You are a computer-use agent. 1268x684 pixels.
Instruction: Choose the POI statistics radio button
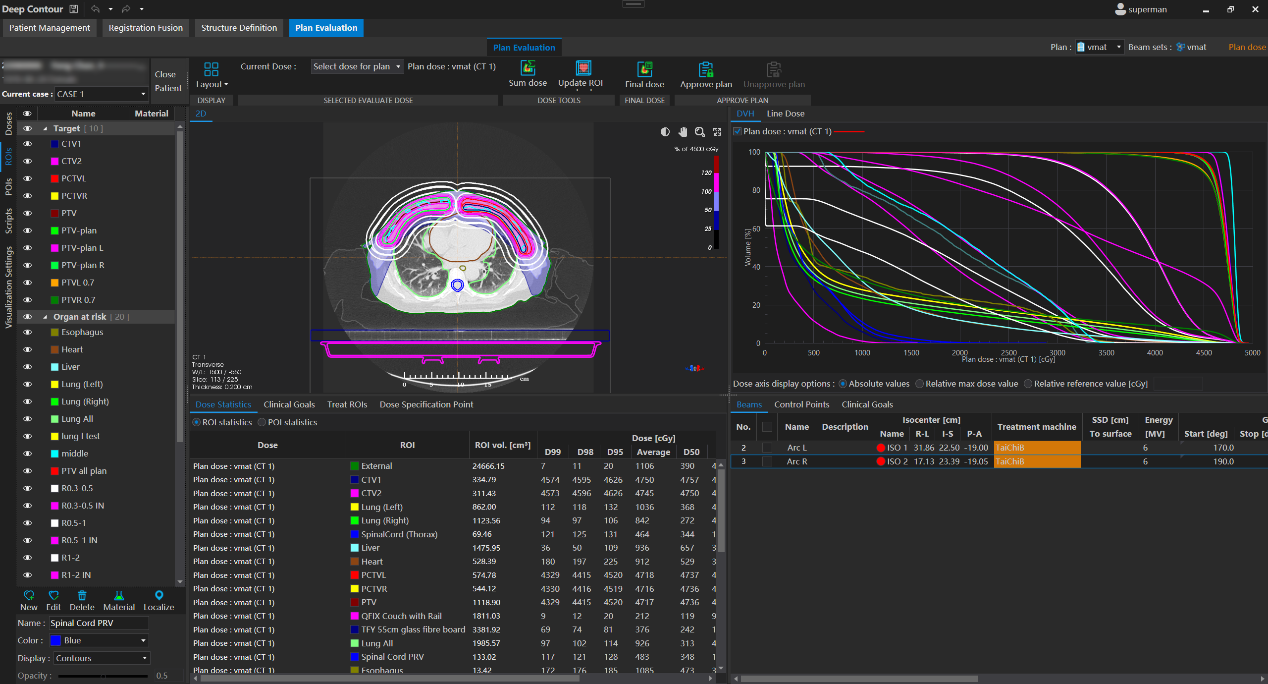pos(262,422)
